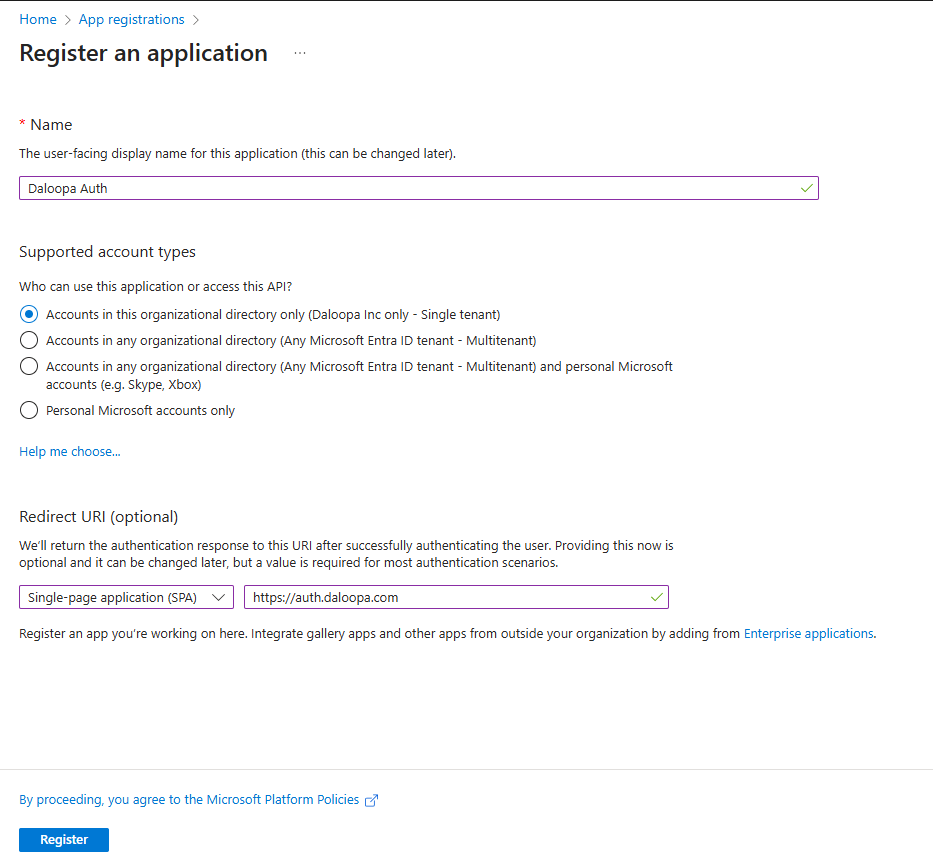Click the Supported account types heading
933x864 pixels.
tap(107, 252)
